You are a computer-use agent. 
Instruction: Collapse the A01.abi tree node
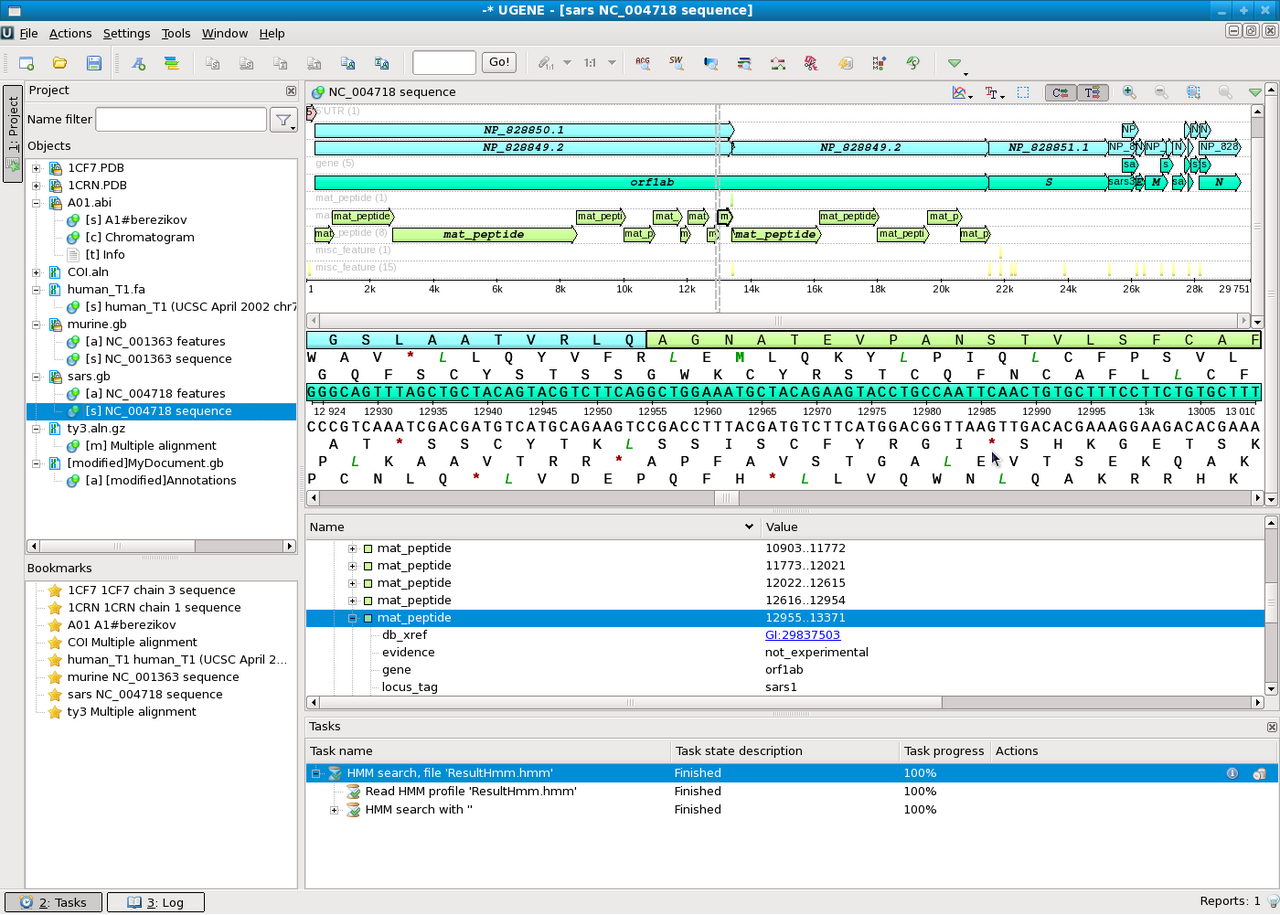[37, 203]
